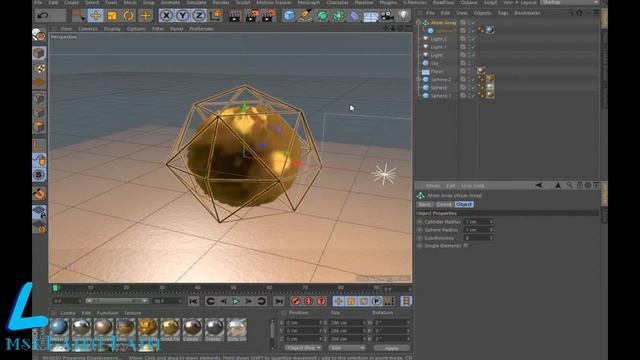The width and height of the screenshot is (640, 360).
Task: Open the Size mode dropdown
Action: (x=347, y=348)
